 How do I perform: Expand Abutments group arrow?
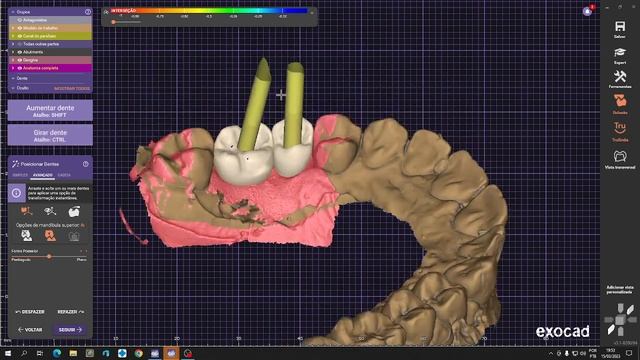tap(13, 52)
